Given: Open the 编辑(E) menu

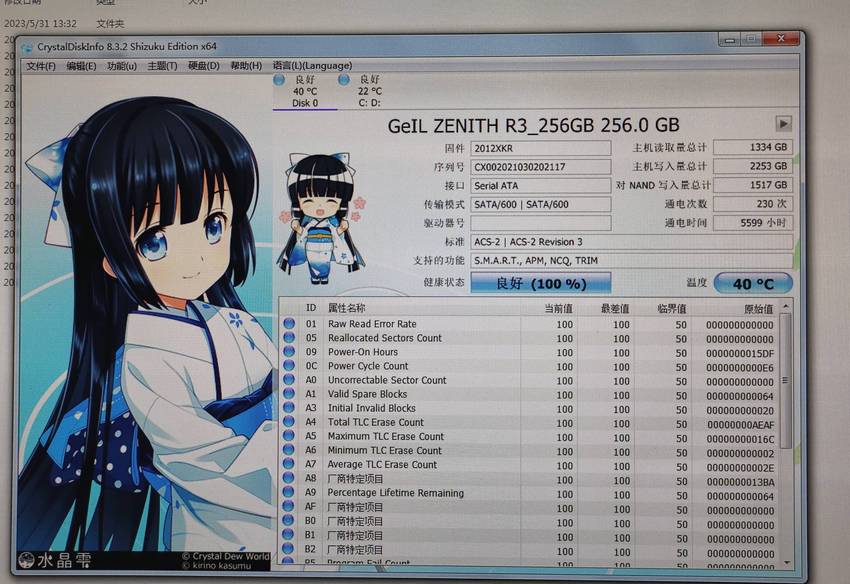Looking at the screenshot, I should (x=81, y=66).
